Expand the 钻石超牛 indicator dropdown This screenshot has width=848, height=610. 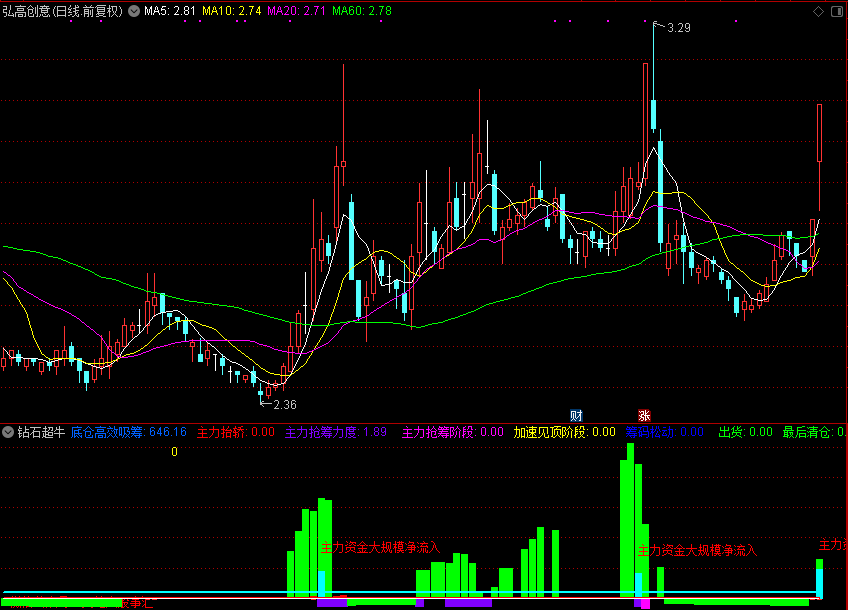click(x=9, y=433)
